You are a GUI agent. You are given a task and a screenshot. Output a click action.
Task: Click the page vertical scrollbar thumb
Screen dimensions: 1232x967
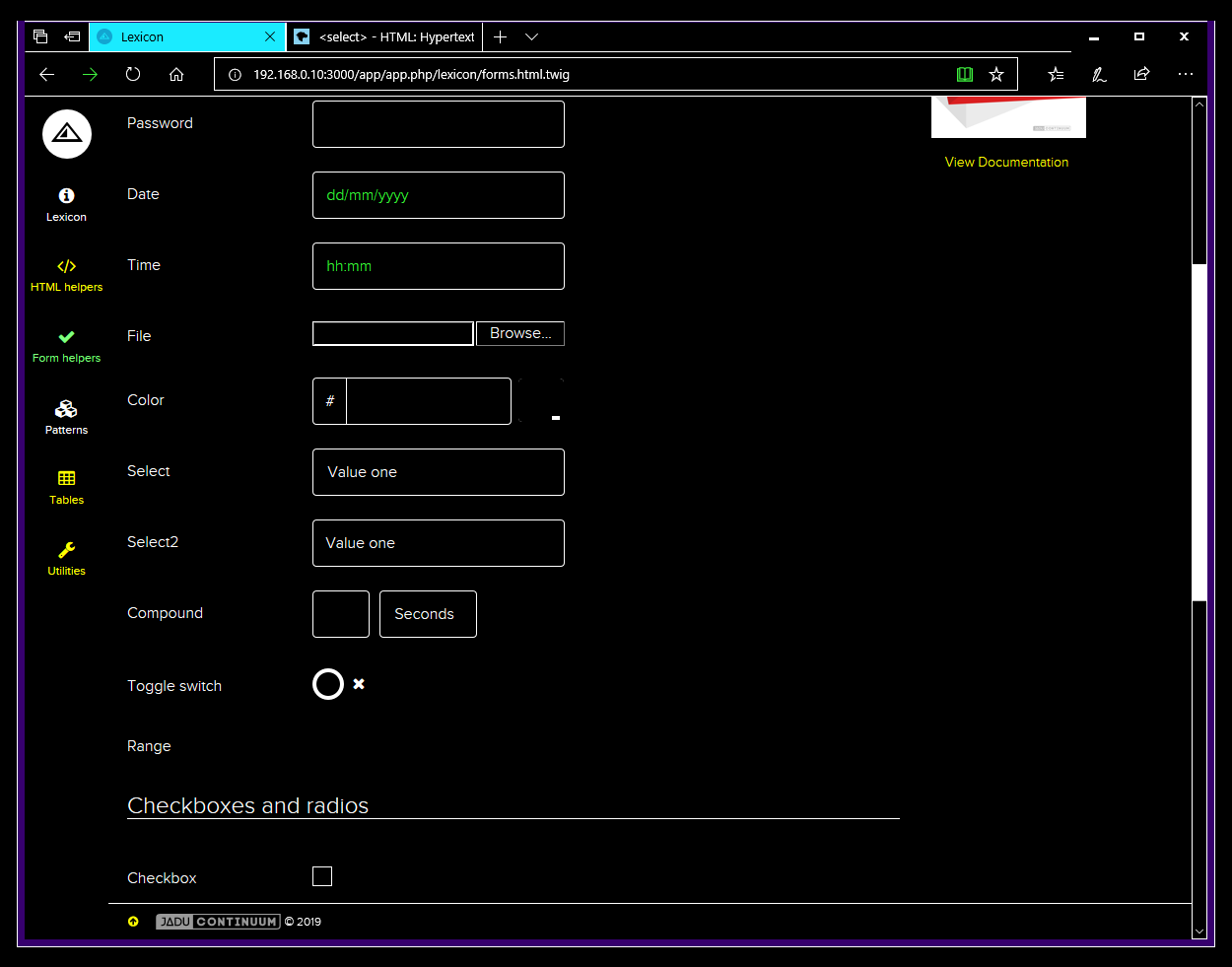click(1199, 433)
